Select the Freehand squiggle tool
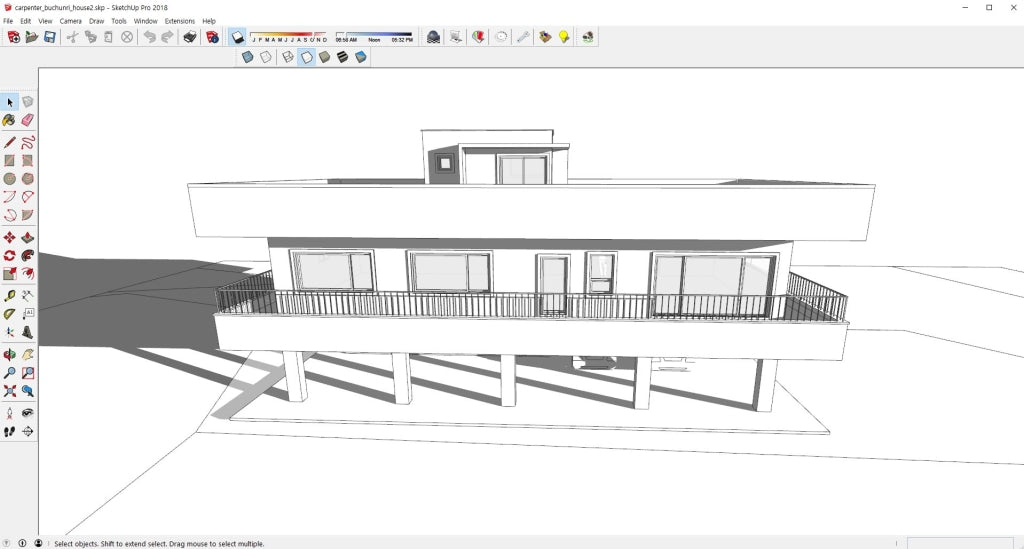This screenshot has height=549, width=1024. (x=27, y=142)
